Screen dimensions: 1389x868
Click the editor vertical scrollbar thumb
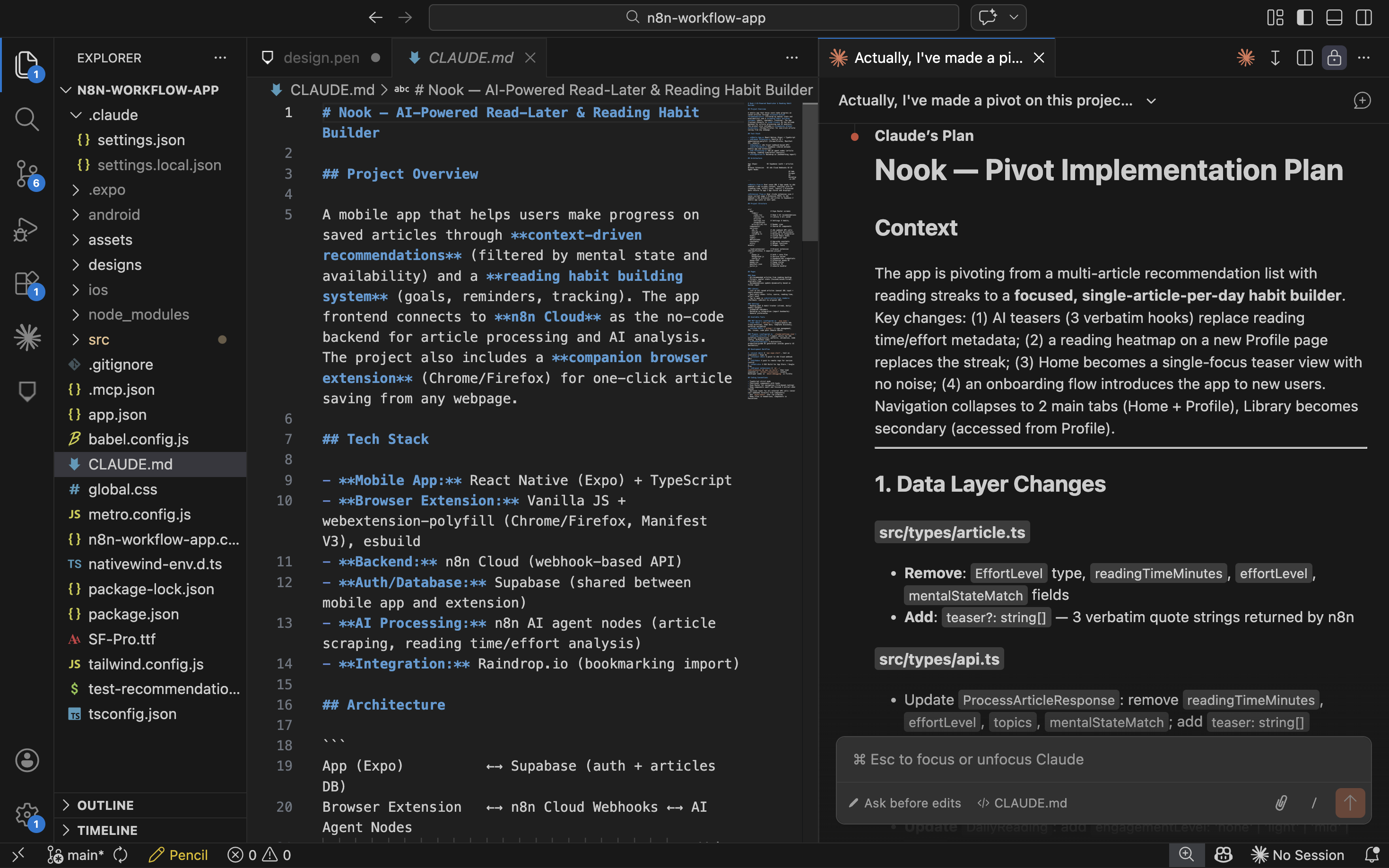(x=810, y=172)
